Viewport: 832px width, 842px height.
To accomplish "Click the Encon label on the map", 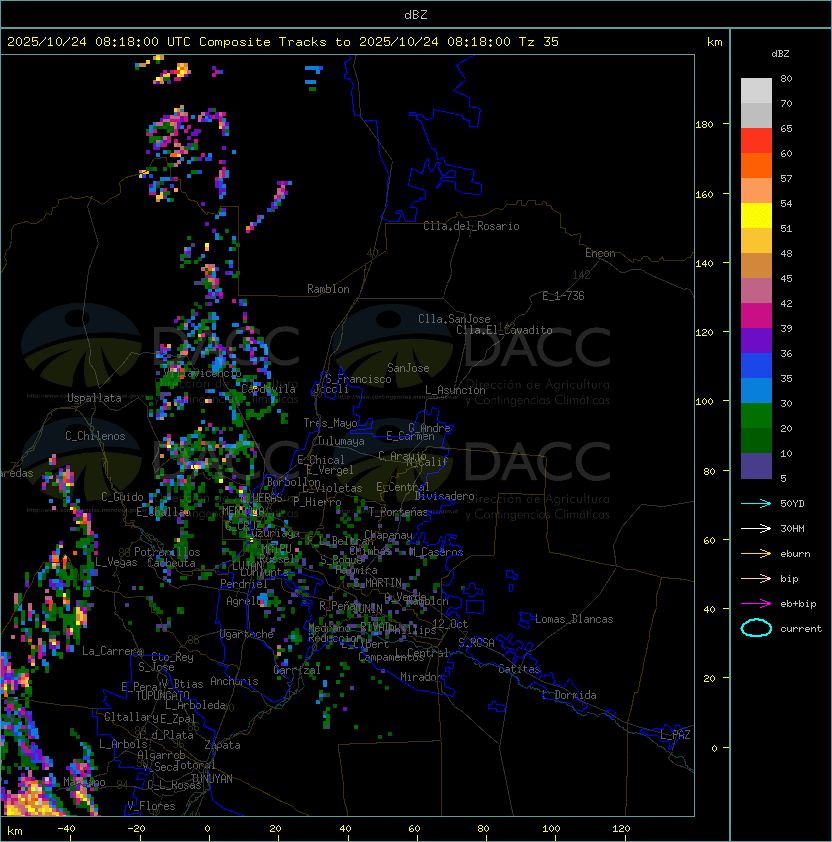I will click(x=600, y=253).
